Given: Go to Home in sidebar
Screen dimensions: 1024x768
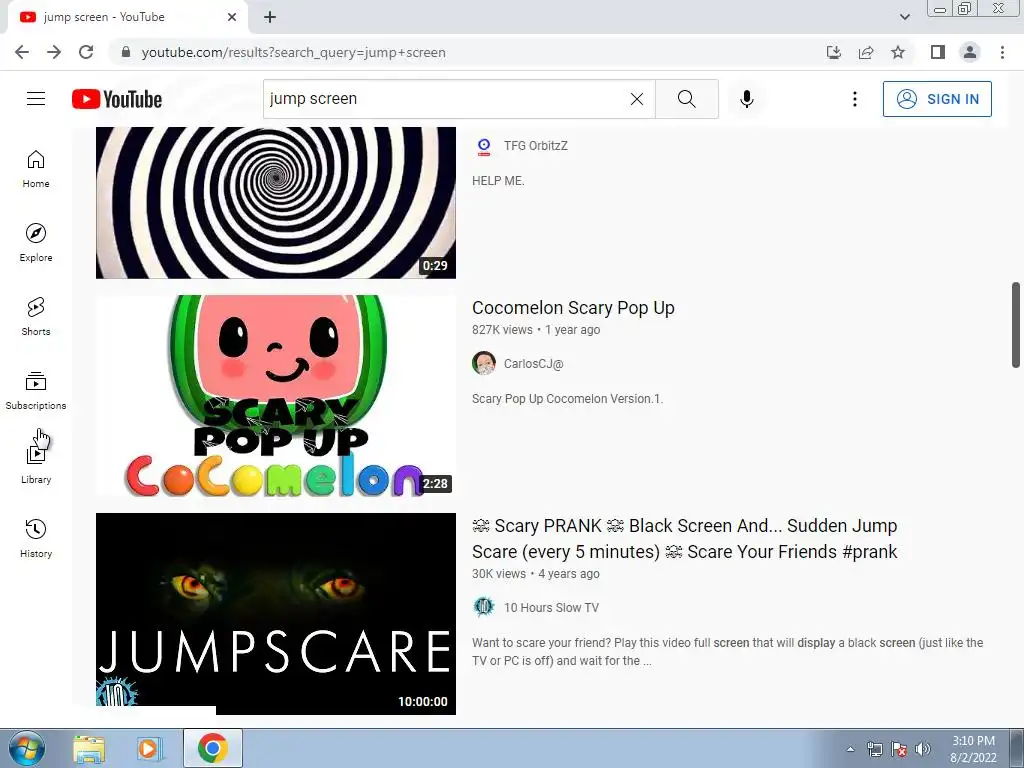Looking at the screenshot, I should 36,169.
